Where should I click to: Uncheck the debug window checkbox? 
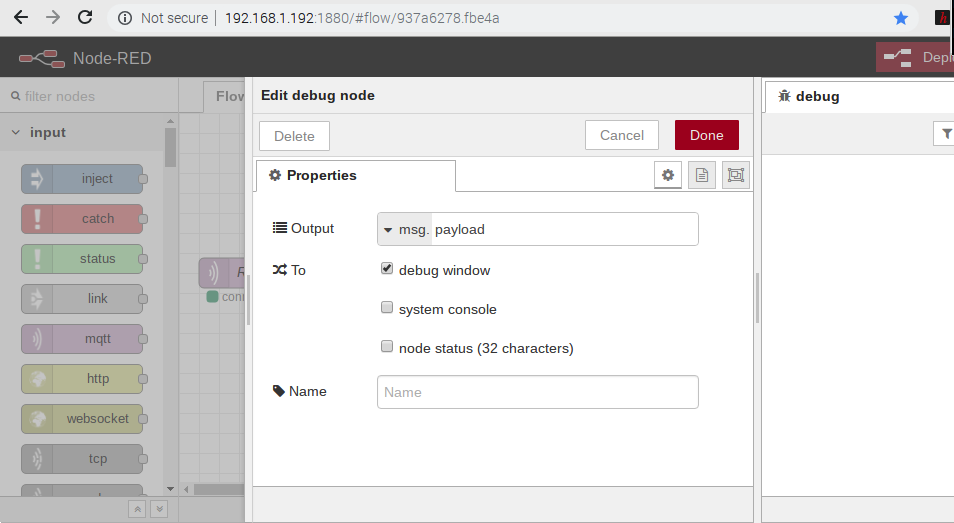(x=387, y=269)
